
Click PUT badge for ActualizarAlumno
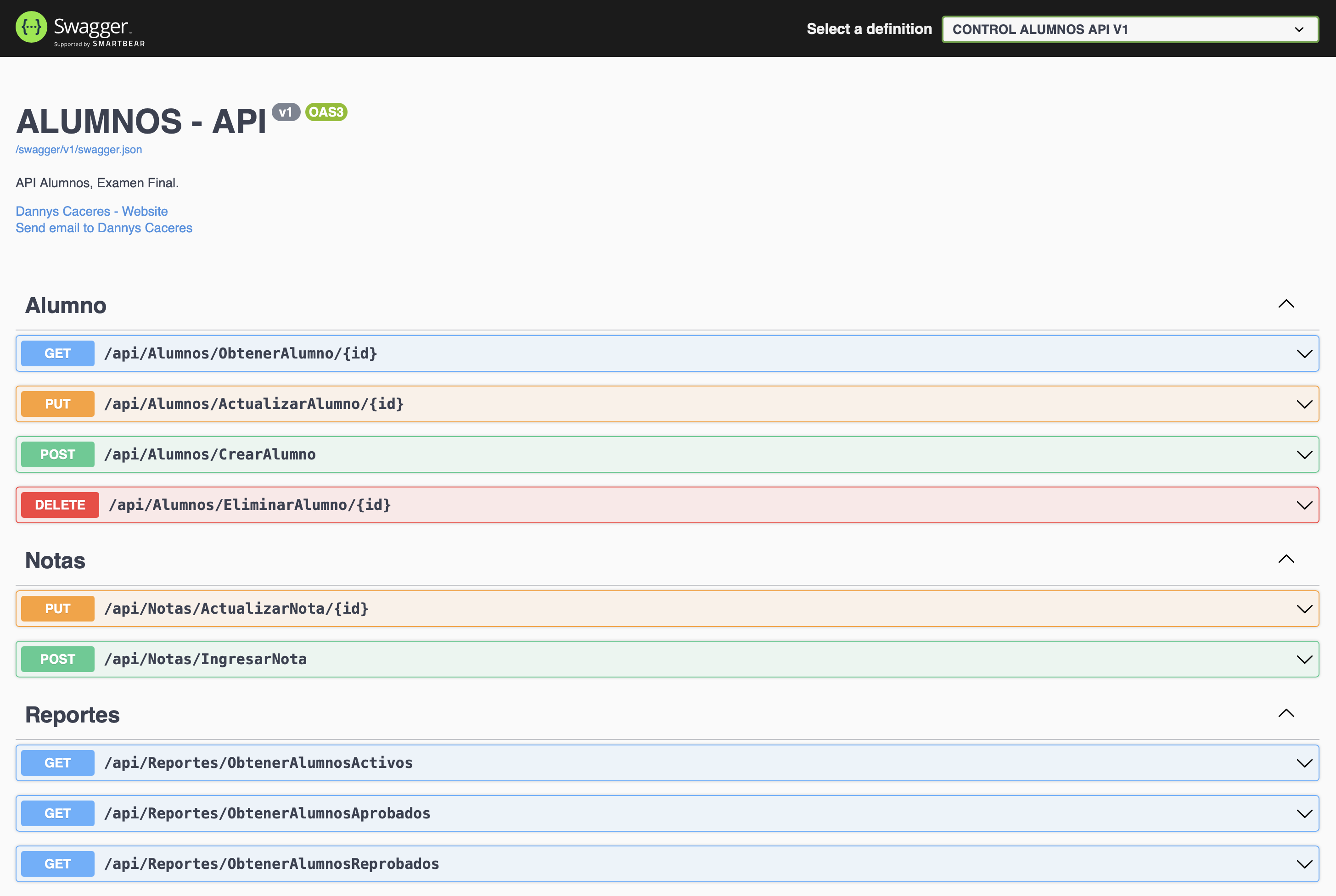[x=58, y=404]
